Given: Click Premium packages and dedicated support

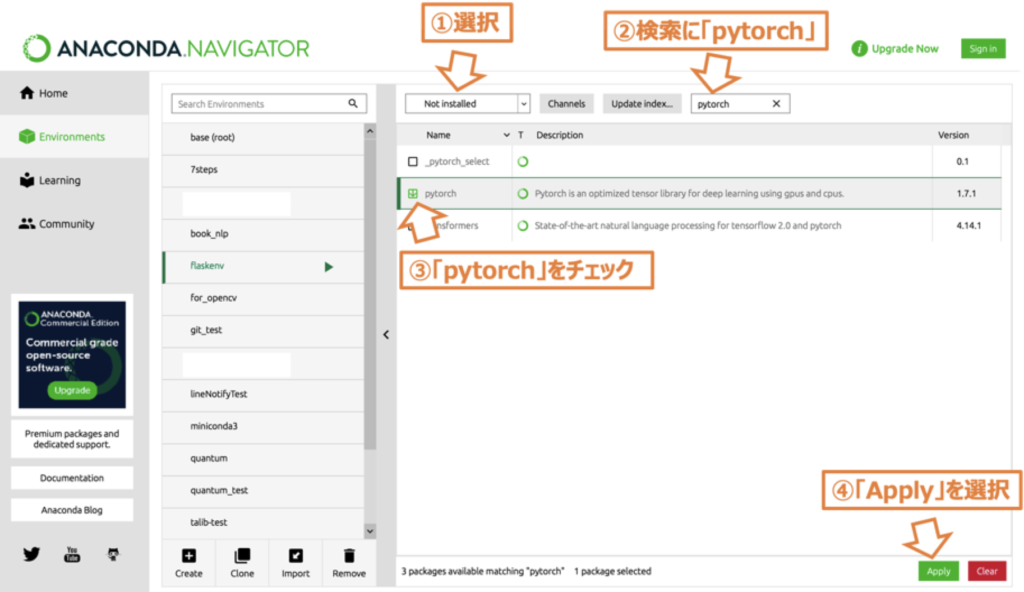Looking at the screenshot, I should tap(72, 439).
